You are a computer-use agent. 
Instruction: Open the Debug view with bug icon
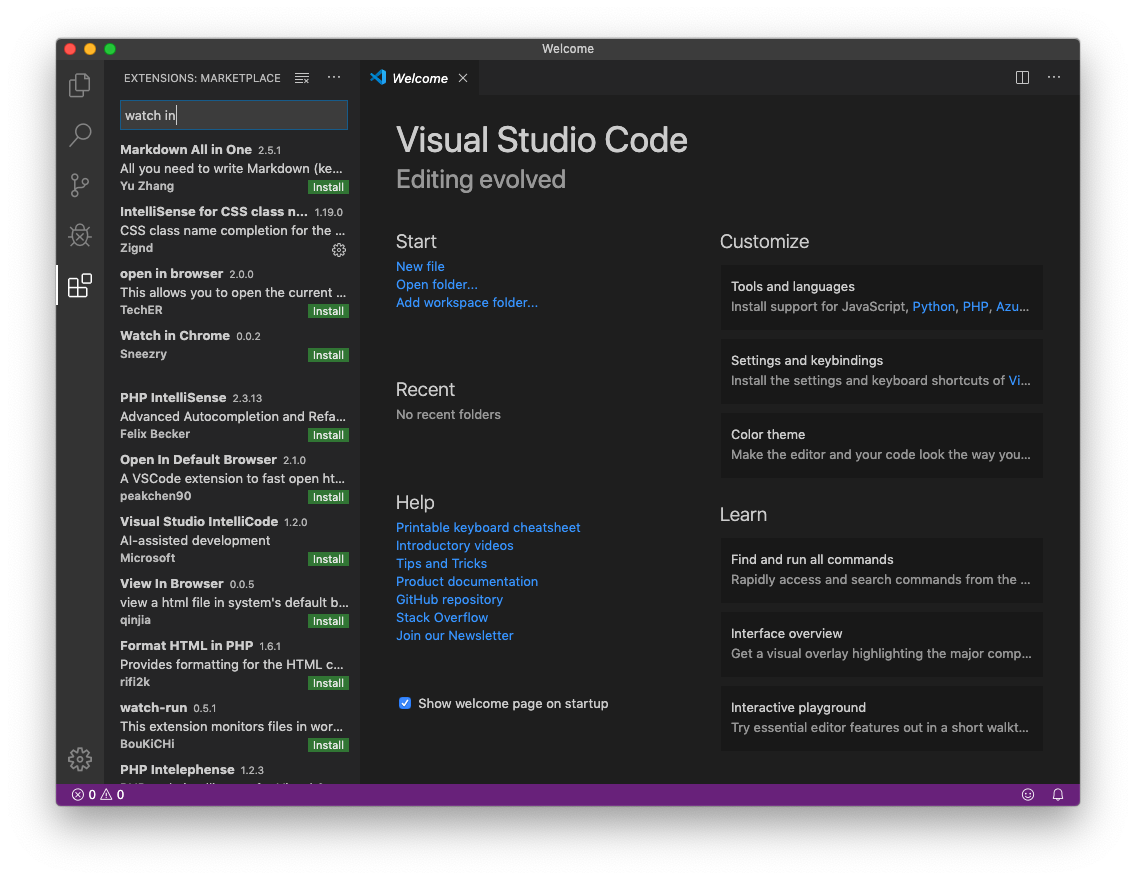[x=80, y=235]
